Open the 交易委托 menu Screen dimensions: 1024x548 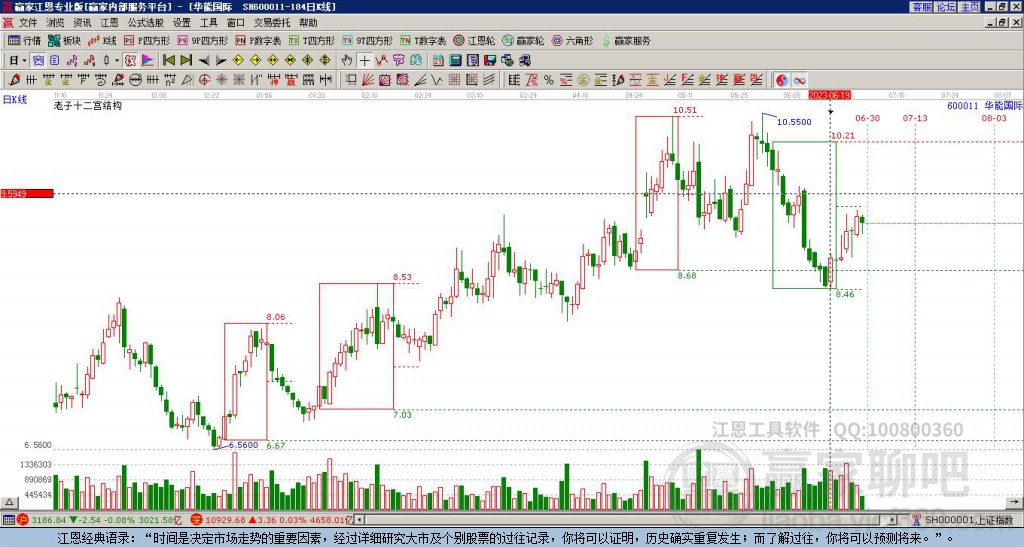point(272,23)
